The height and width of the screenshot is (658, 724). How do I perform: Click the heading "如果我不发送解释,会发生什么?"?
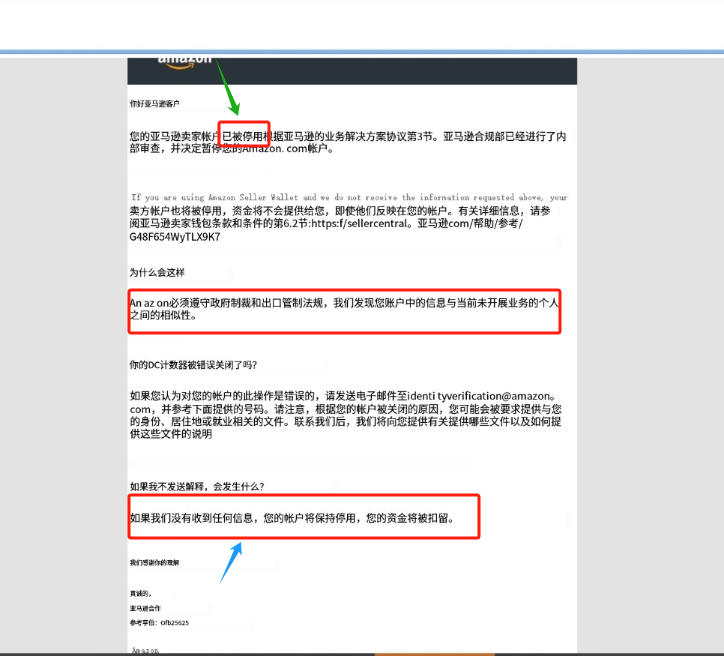pyautogui.click(x=197, y=486)
